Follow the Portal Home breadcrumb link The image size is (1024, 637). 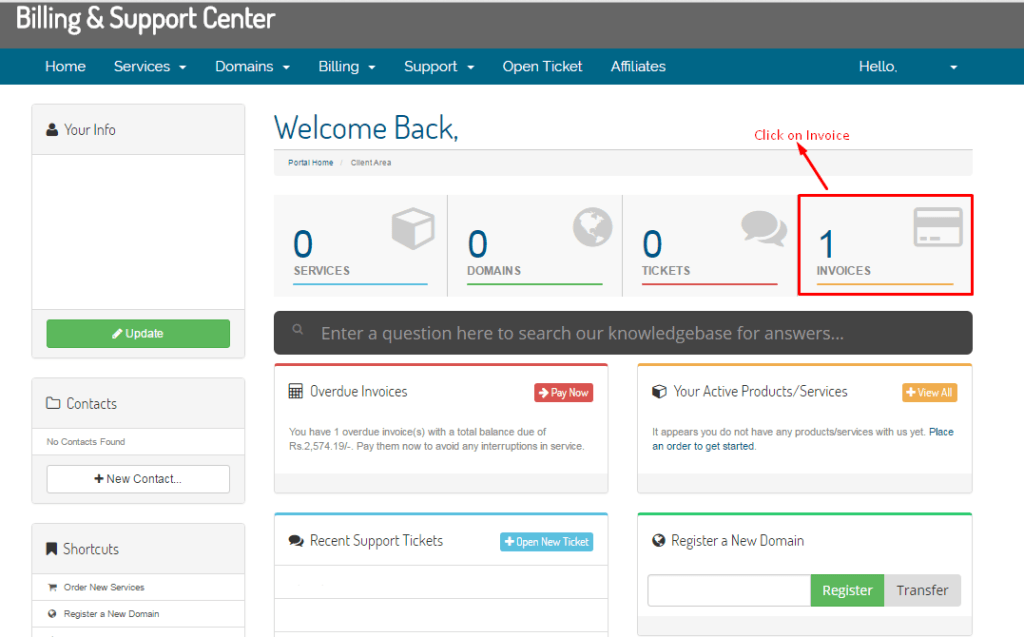[x=310, y=163]
